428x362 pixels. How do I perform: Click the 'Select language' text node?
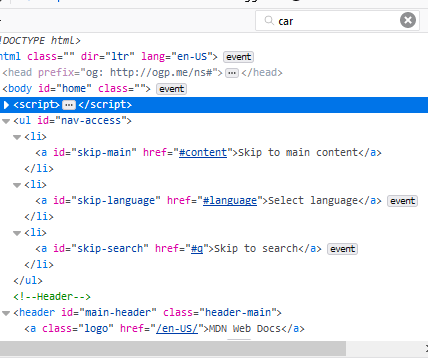[x=313, y=201]
